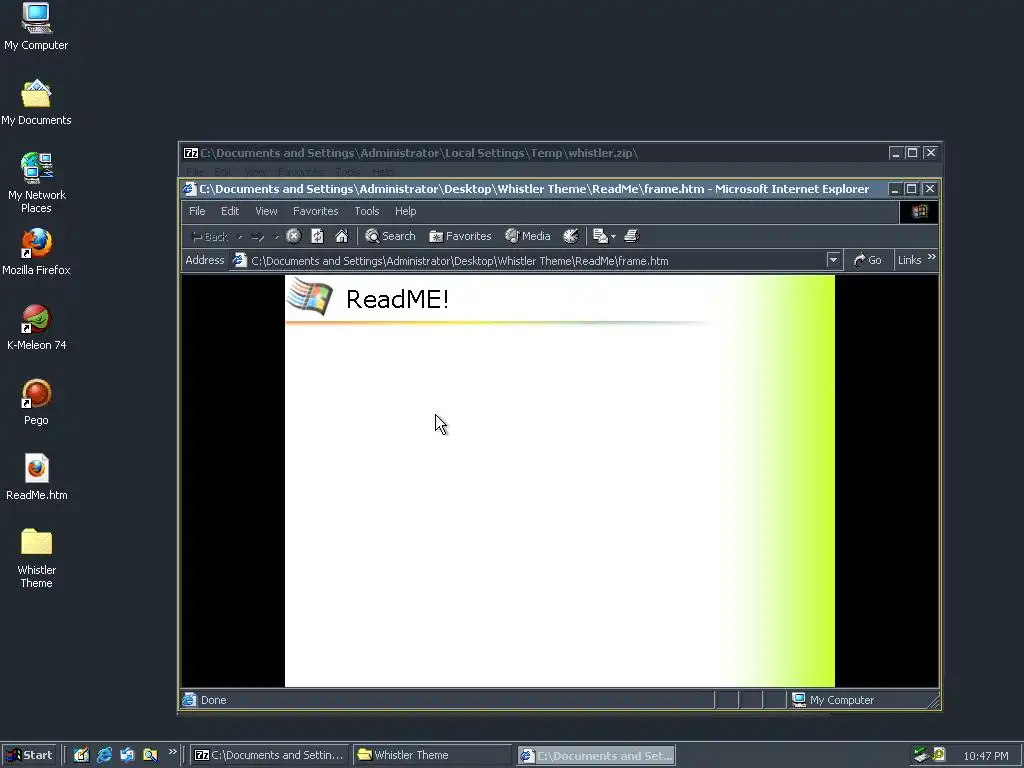Go to the Home page icon
This screenshot has height=768, width=1024.
[x=342, y=236]
